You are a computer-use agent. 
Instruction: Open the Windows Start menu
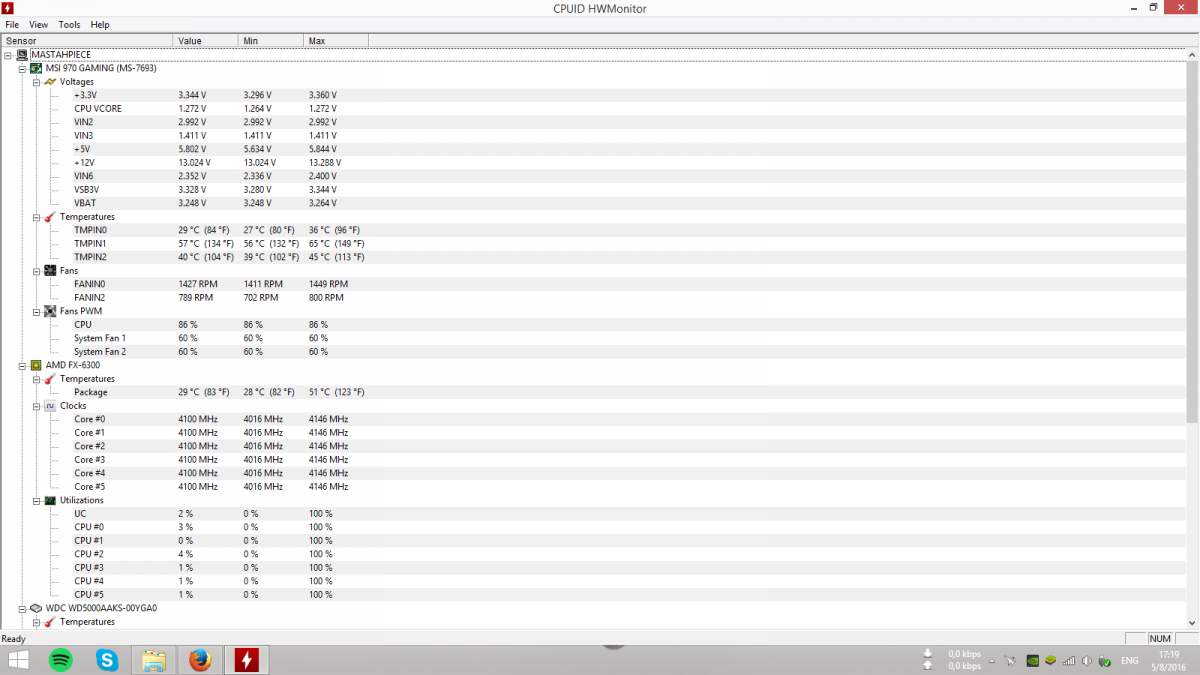click(x=18, y=660)
